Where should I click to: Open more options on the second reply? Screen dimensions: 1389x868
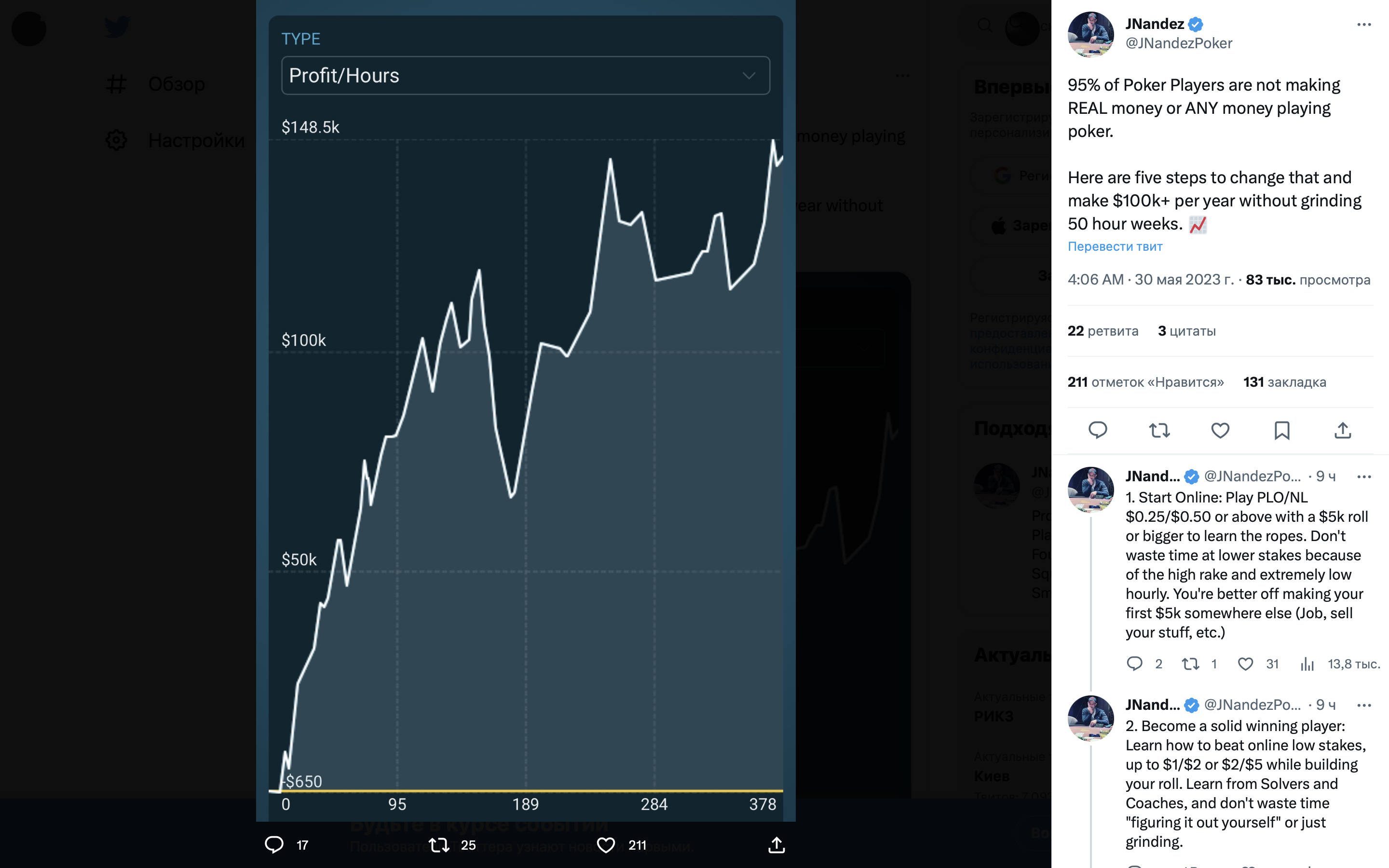(x=1364, y=705)
